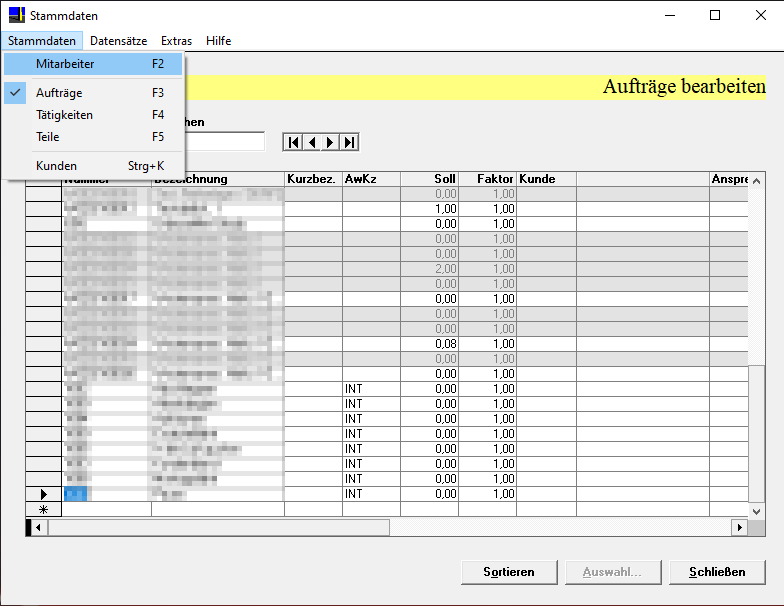Choose Mitarbeiter from the Stammdaten menu
Screen dimensions: 784x606
(x=93, y=64)
